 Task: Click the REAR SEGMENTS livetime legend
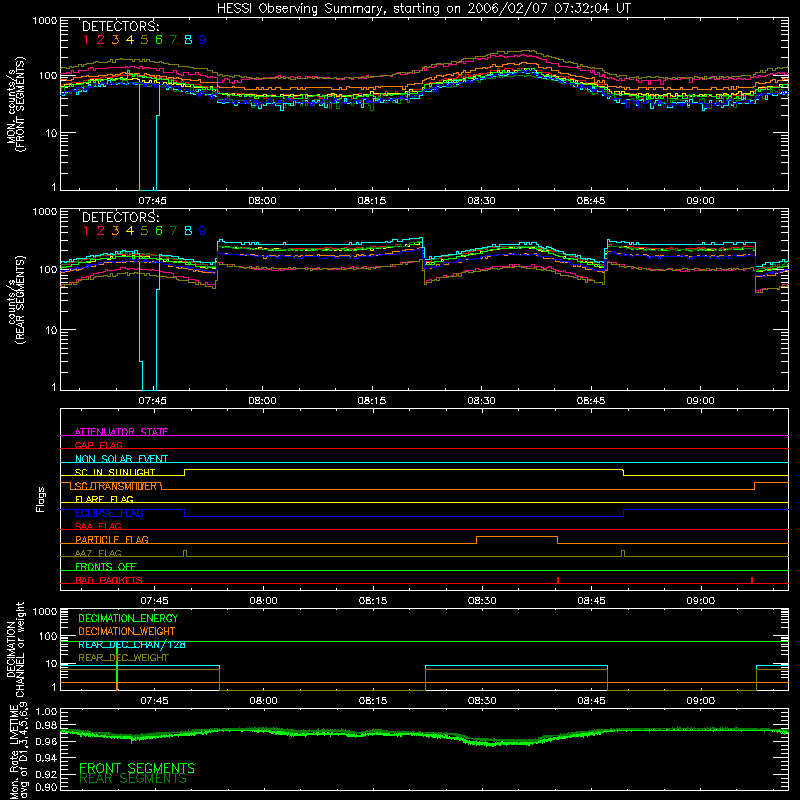(x=133, y=779)
